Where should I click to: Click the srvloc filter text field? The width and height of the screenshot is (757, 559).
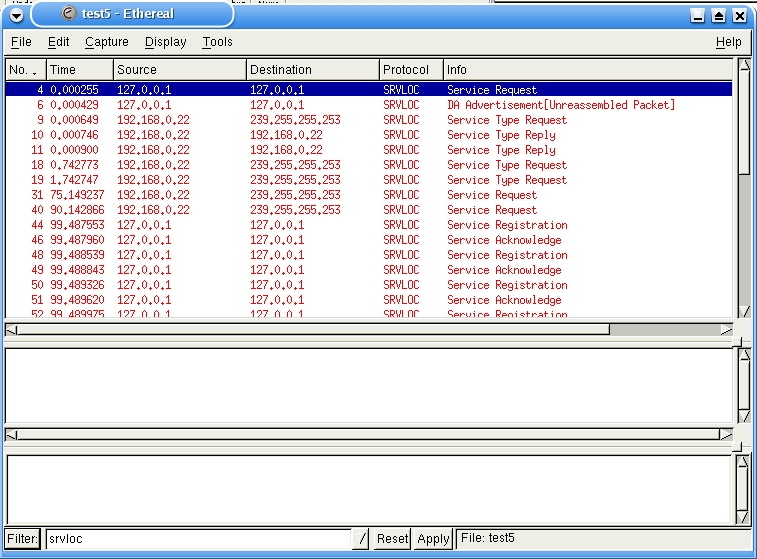(198, 539)
